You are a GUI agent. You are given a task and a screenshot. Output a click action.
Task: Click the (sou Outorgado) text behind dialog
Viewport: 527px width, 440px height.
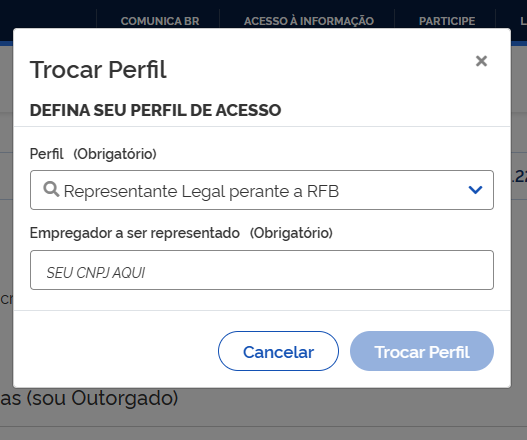[x=102, y=399]
